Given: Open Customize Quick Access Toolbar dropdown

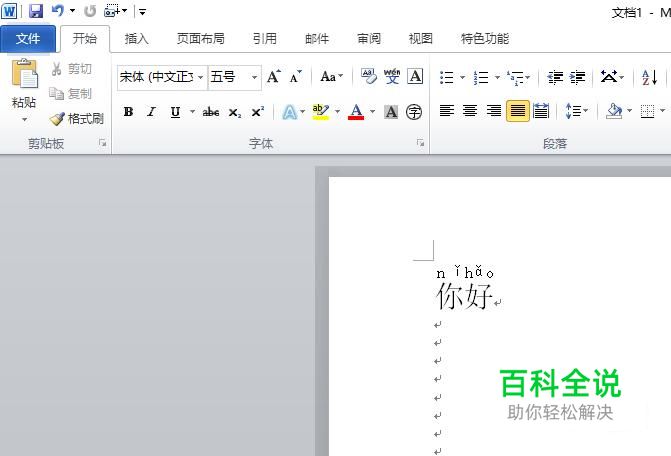Looking at the screenshot, I should pos(143,12).
